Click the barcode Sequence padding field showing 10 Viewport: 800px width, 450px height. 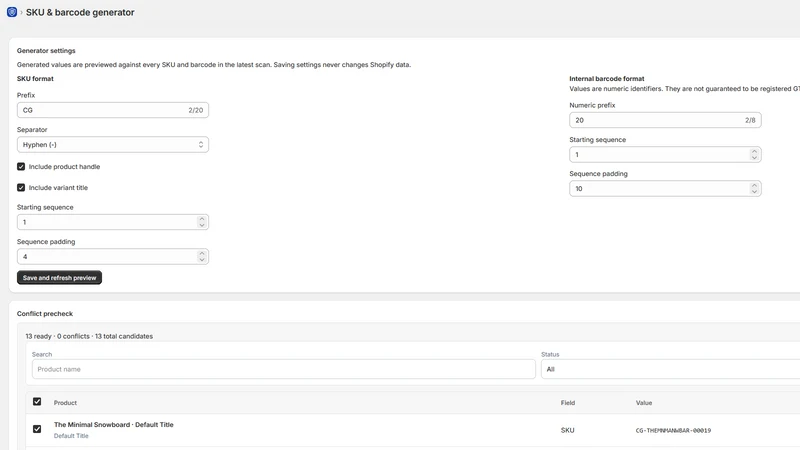click(665, 189)
